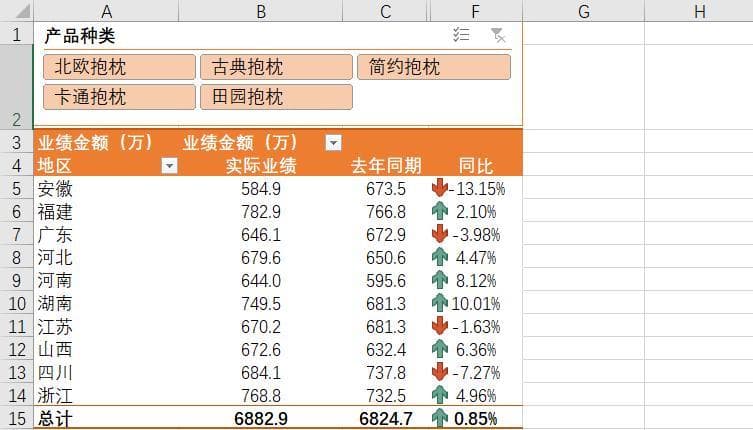Image resolution: width=753 pixels, height=430 pixels.
Task: Click the green up arrow in 浙江 row
Action: point(439,395)
